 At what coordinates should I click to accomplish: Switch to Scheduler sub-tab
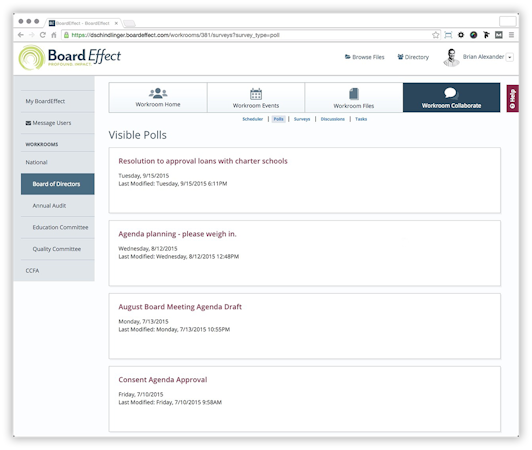point(252,119)
